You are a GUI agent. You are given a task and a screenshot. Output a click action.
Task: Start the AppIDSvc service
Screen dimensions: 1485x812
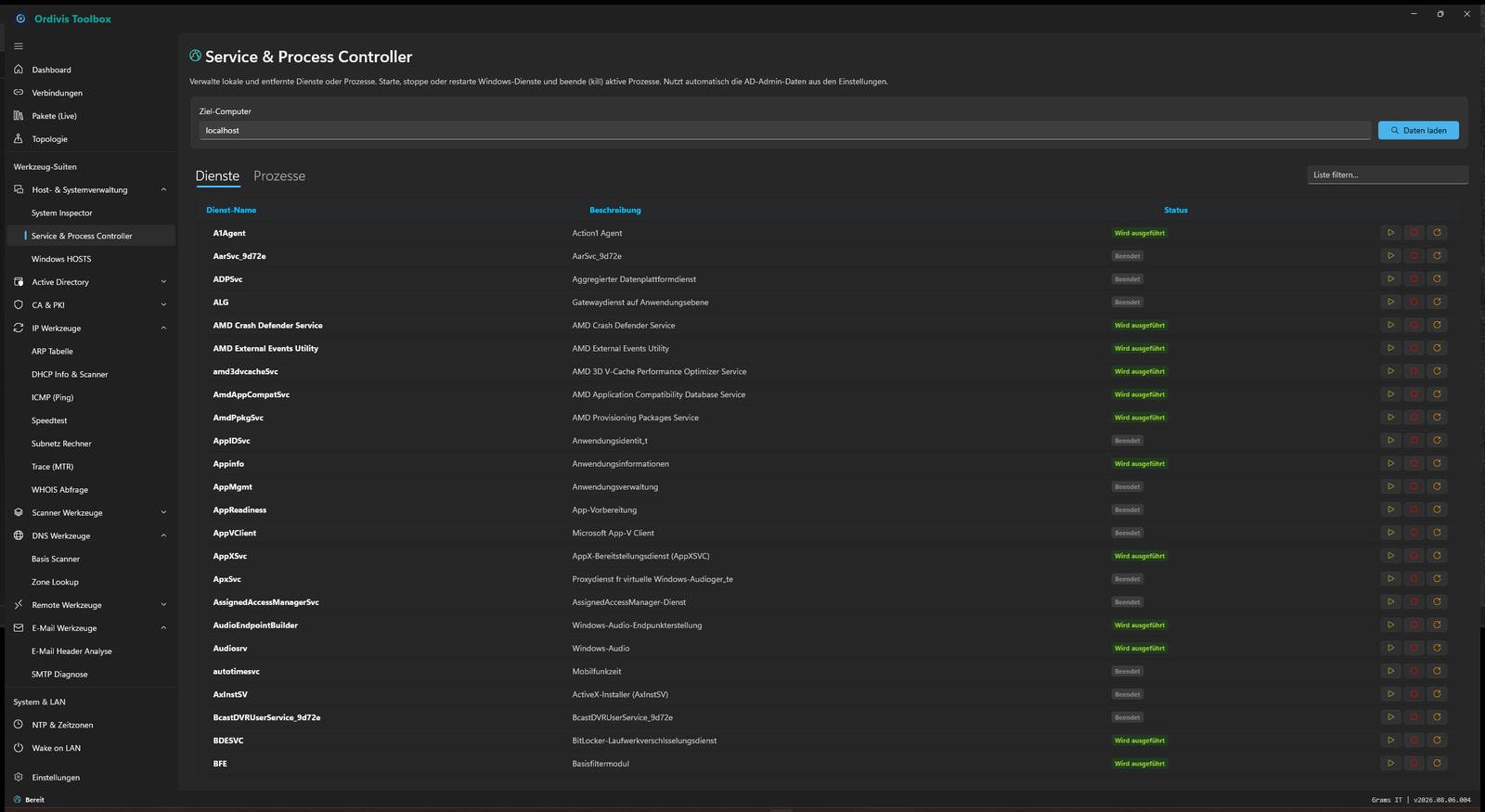[1390, 440]
